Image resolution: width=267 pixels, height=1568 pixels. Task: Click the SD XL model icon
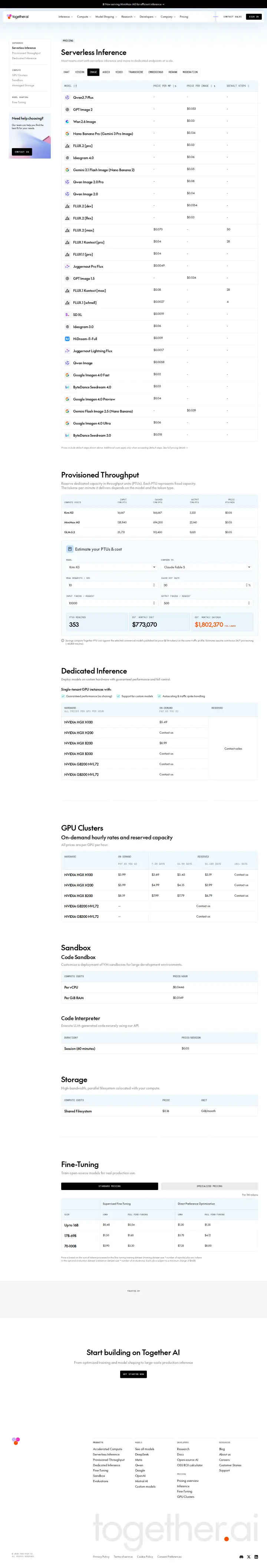coord(67,315)
